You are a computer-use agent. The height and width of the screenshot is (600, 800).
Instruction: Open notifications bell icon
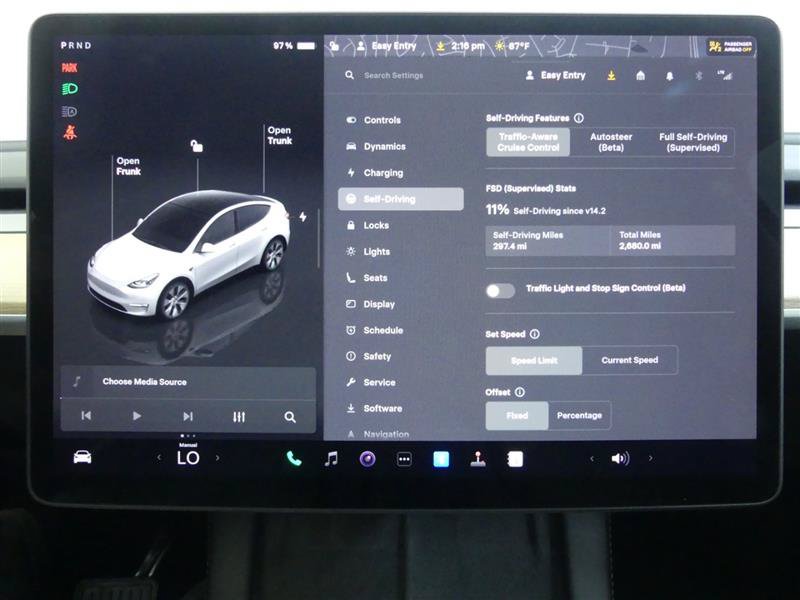coord(669,76)
